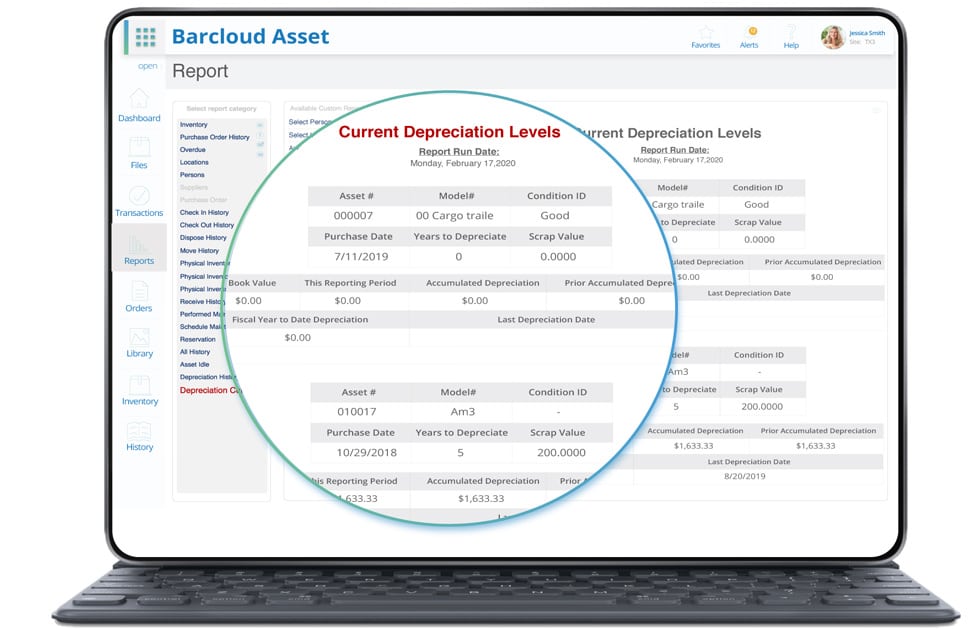Click the Barcloud Asset title
This screenshot has height=629, width=977.
click(250, 36)
